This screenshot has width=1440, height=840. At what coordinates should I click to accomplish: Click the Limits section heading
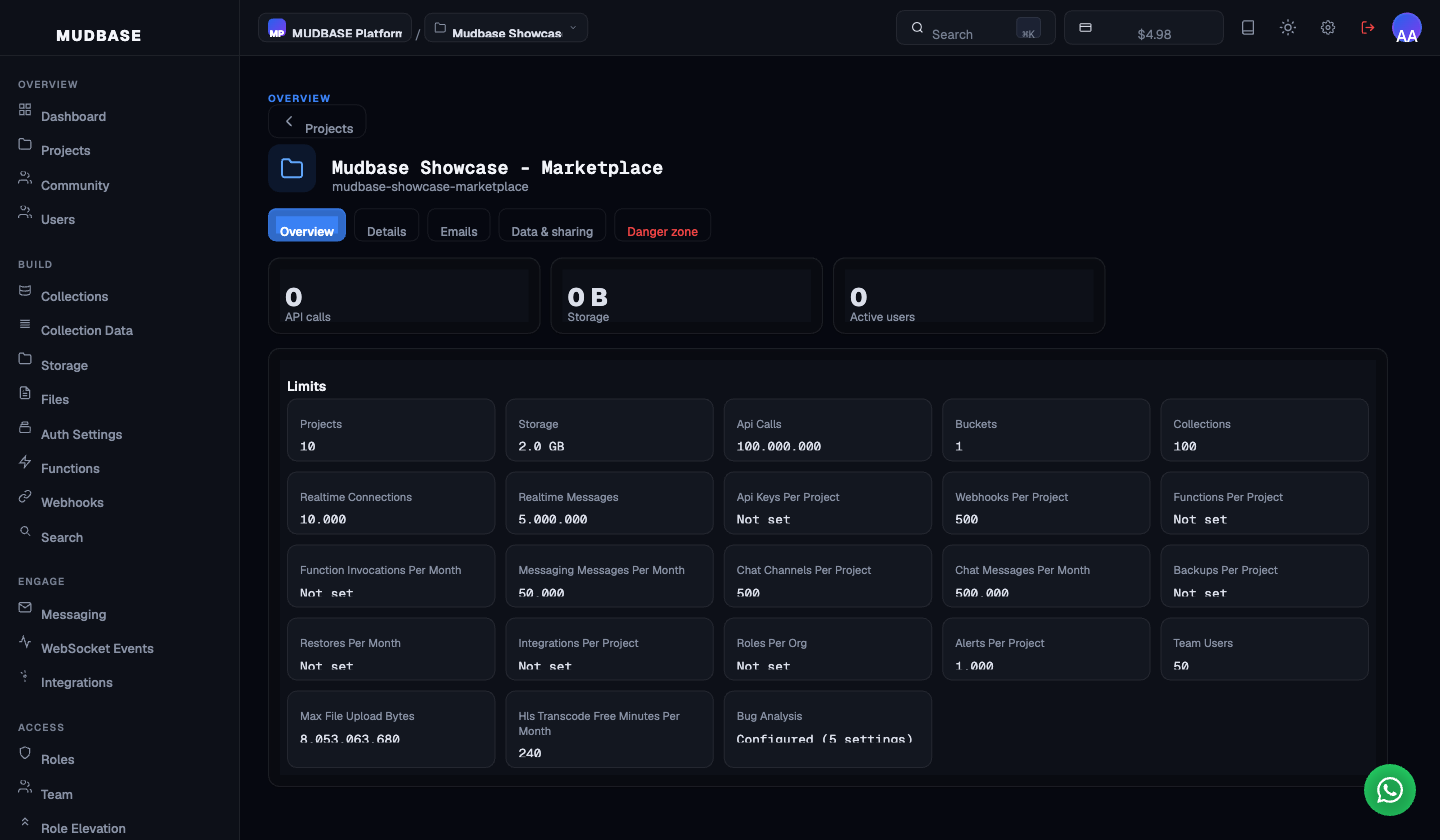click(306, 386)
